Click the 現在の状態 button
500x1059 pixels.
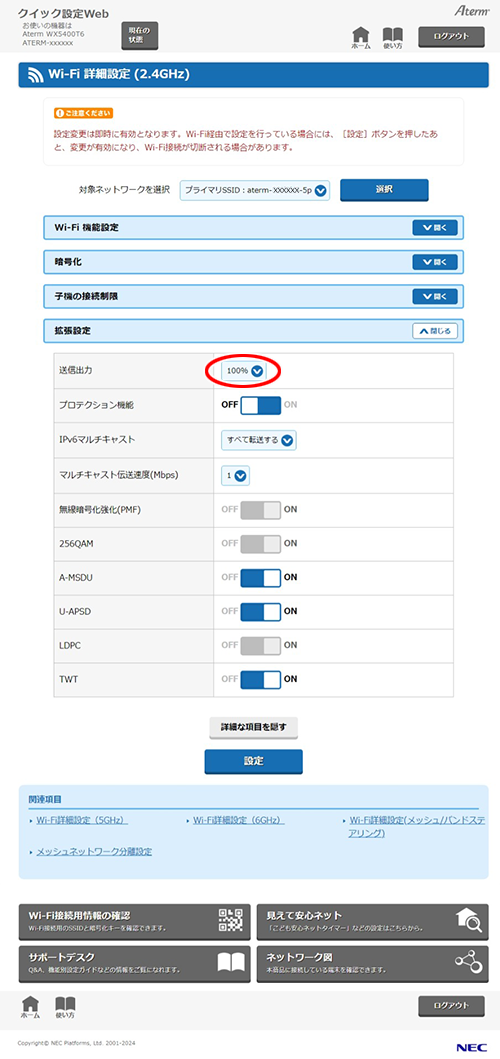pos(139,36)
